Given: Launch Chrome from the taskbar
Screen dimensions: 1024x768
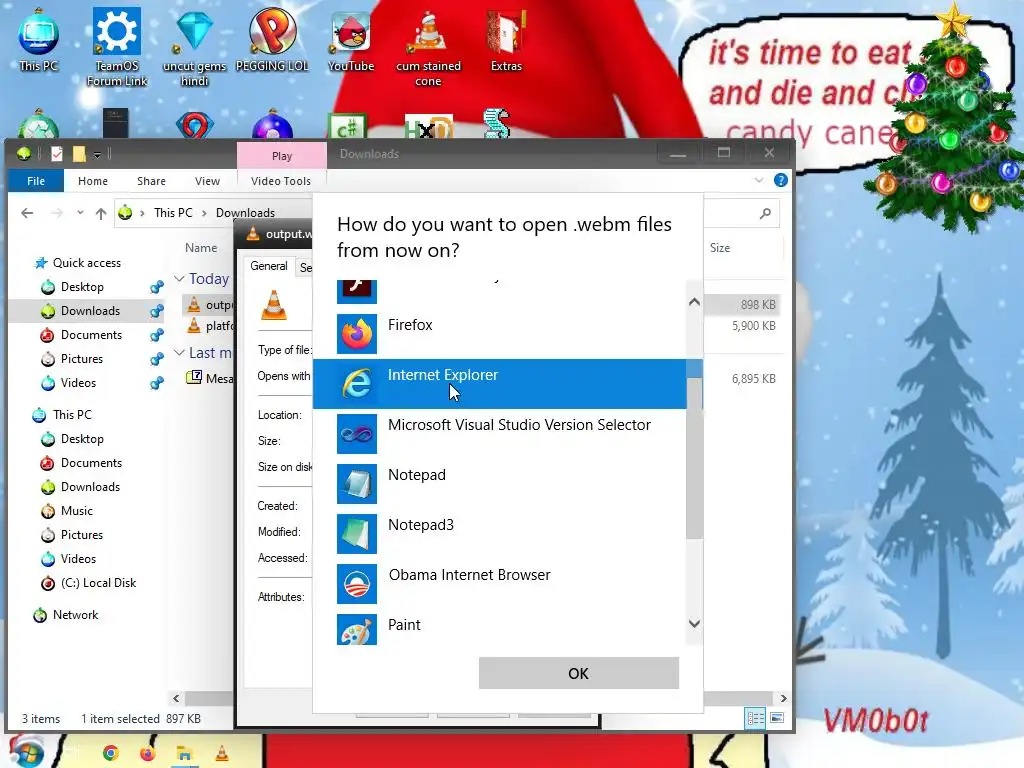Looking at the screenshot, I should (x=110, y=753).
